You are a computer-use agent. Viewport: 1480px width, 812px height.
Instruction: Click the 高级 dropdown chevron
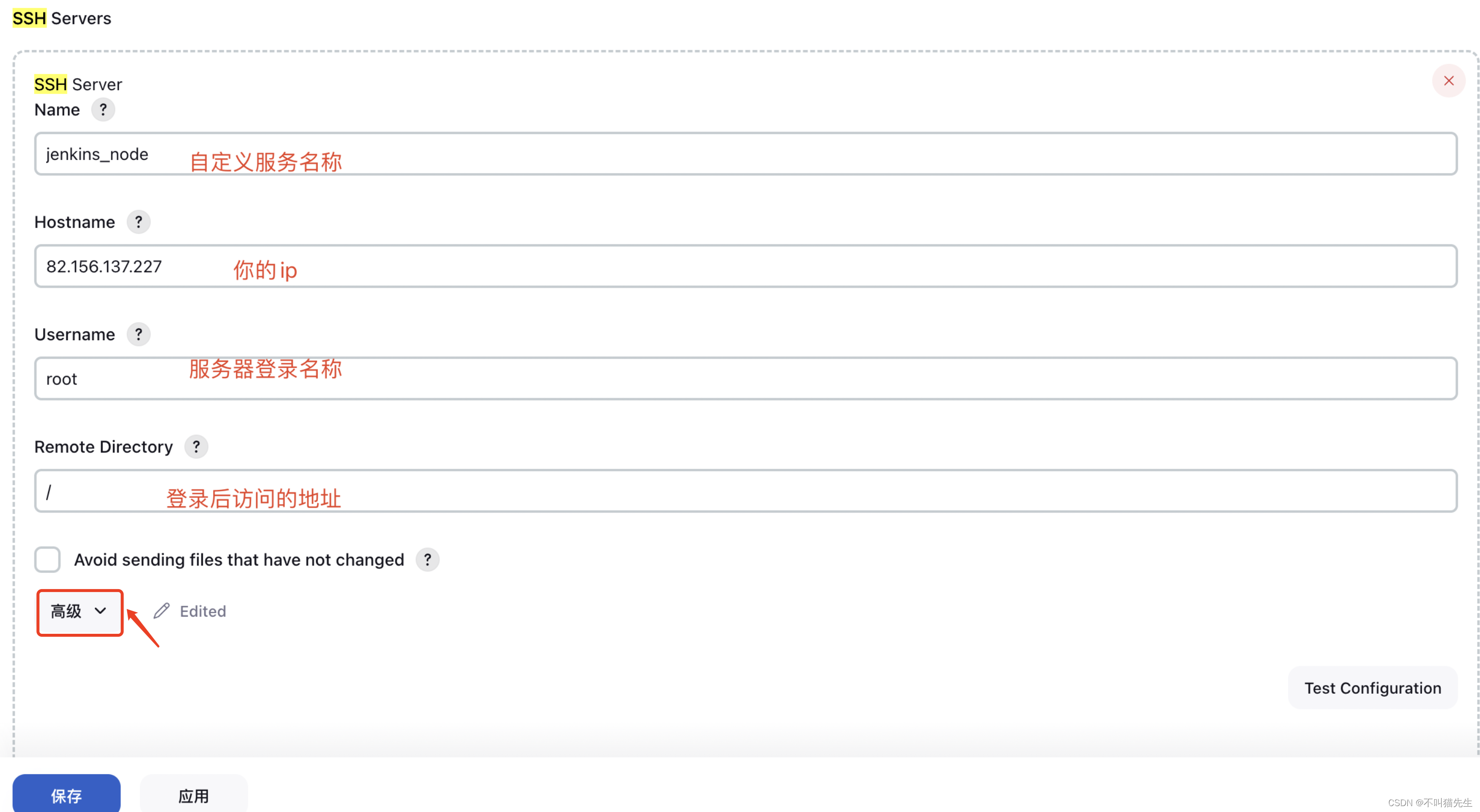(x=99, y=610)
